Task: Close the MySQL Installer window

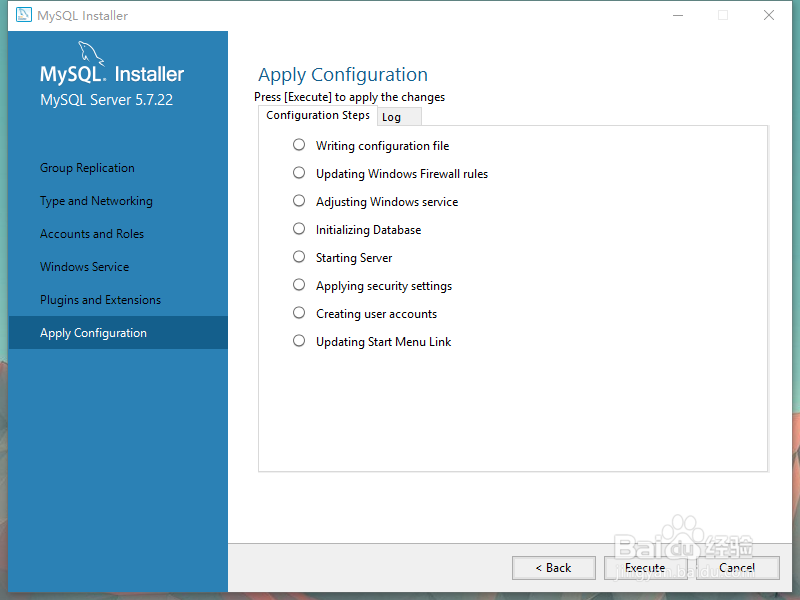Action: [769, 15]
